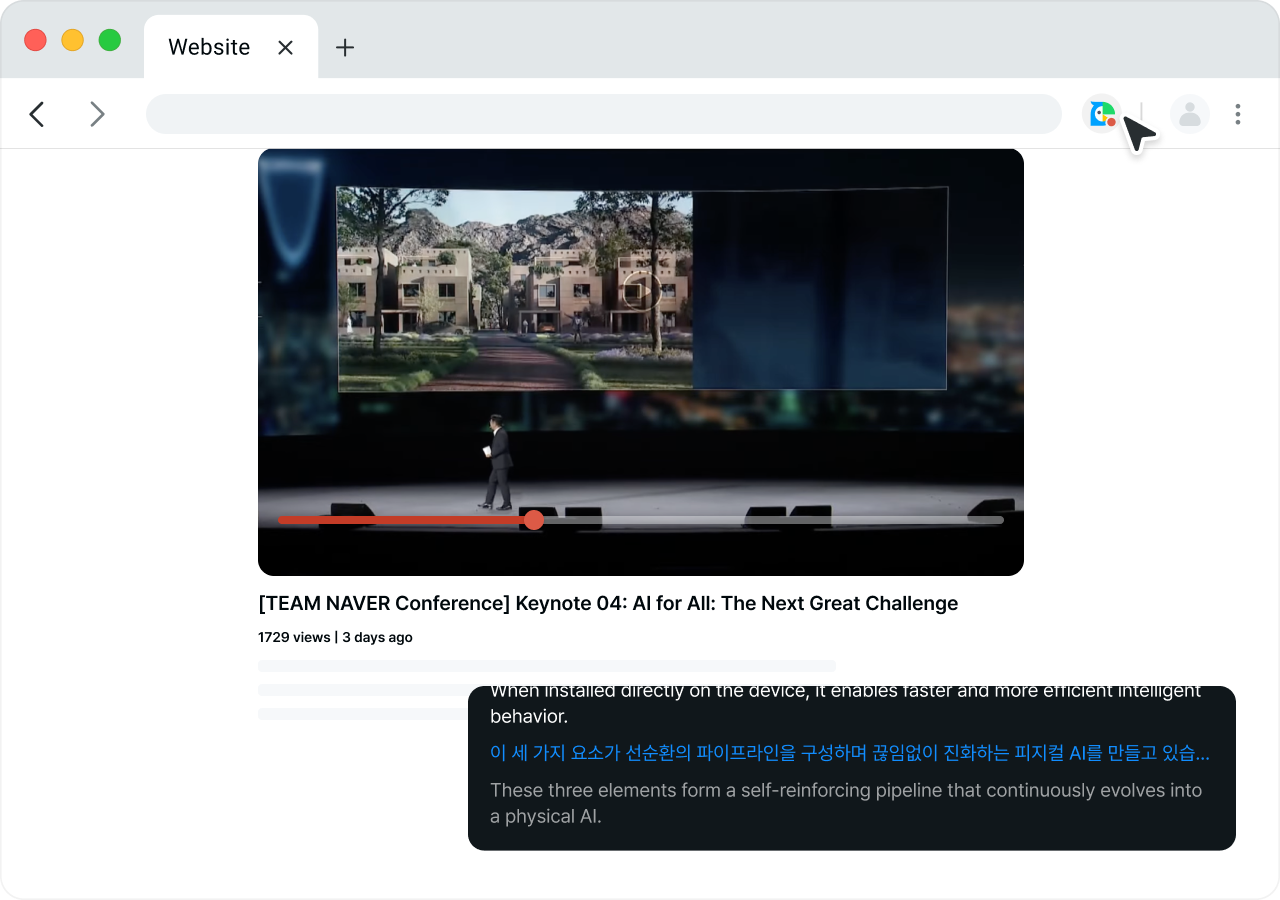
Task: Click the presenter walking on stage
Action: (x=498, y=463)
